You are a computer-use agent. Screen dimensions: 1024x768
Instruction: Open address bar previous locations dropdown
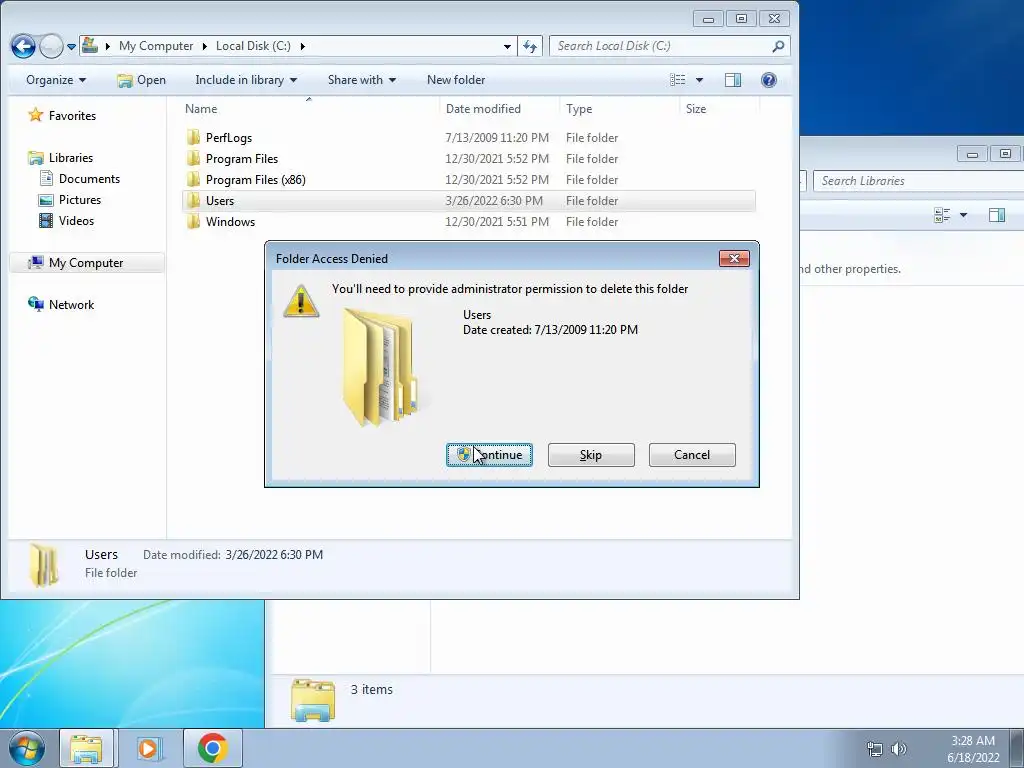point(507,46)
